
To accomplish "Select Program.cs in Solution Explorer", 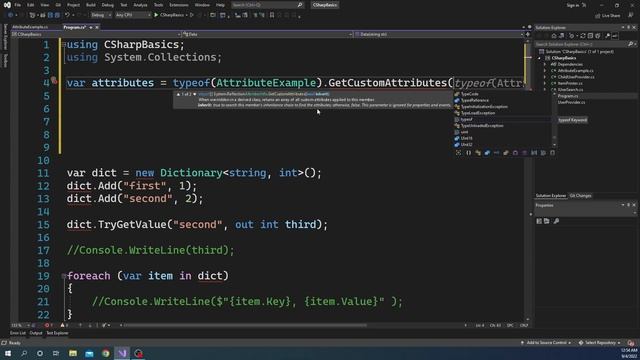I will [x=567, y=96].
